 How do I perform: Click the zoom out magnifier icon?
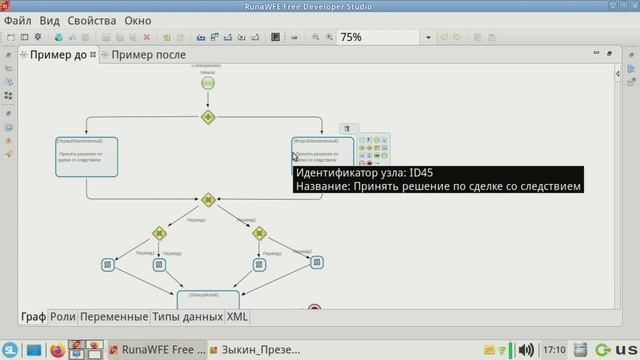[316, 37]
